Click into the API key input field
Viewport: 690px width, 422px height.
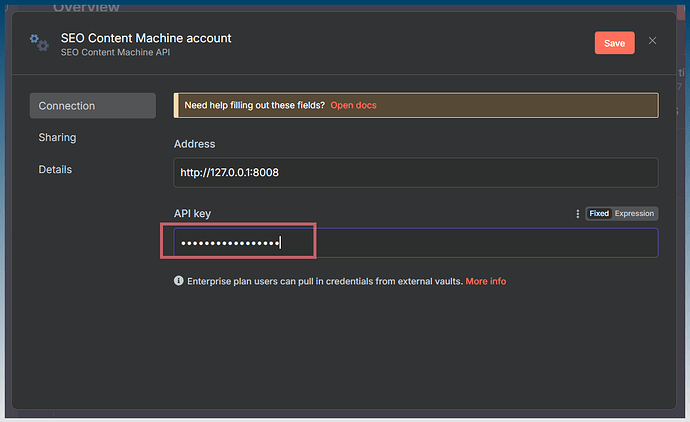[x=416, y=242]
